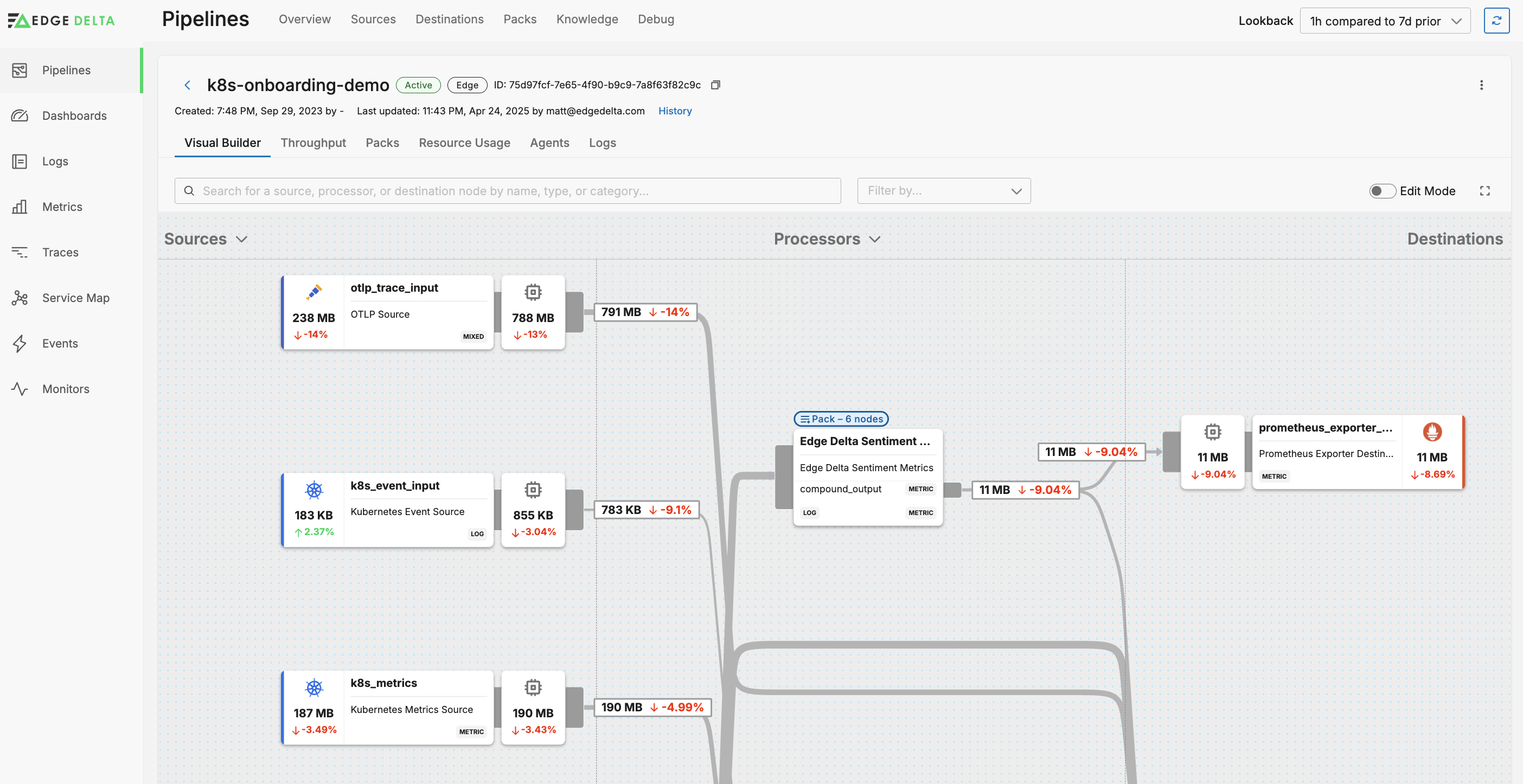
Task: Collapse the Processors column
Action: pos(875,239)
